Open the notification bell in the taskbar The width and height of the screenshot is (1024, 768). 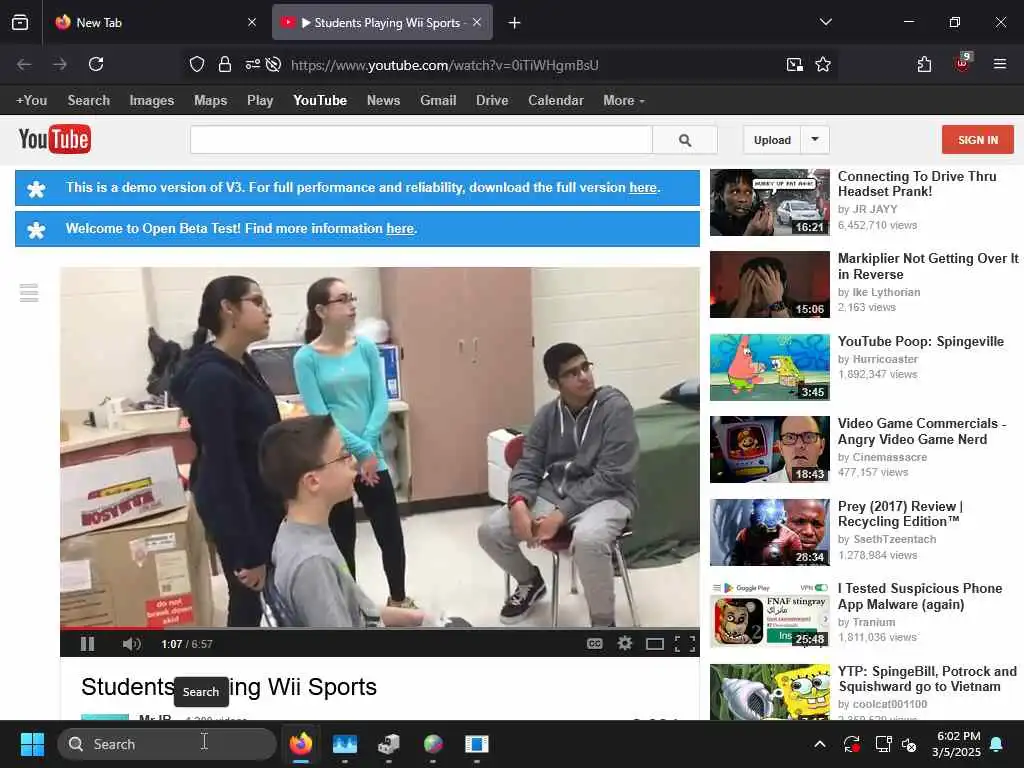997,744
